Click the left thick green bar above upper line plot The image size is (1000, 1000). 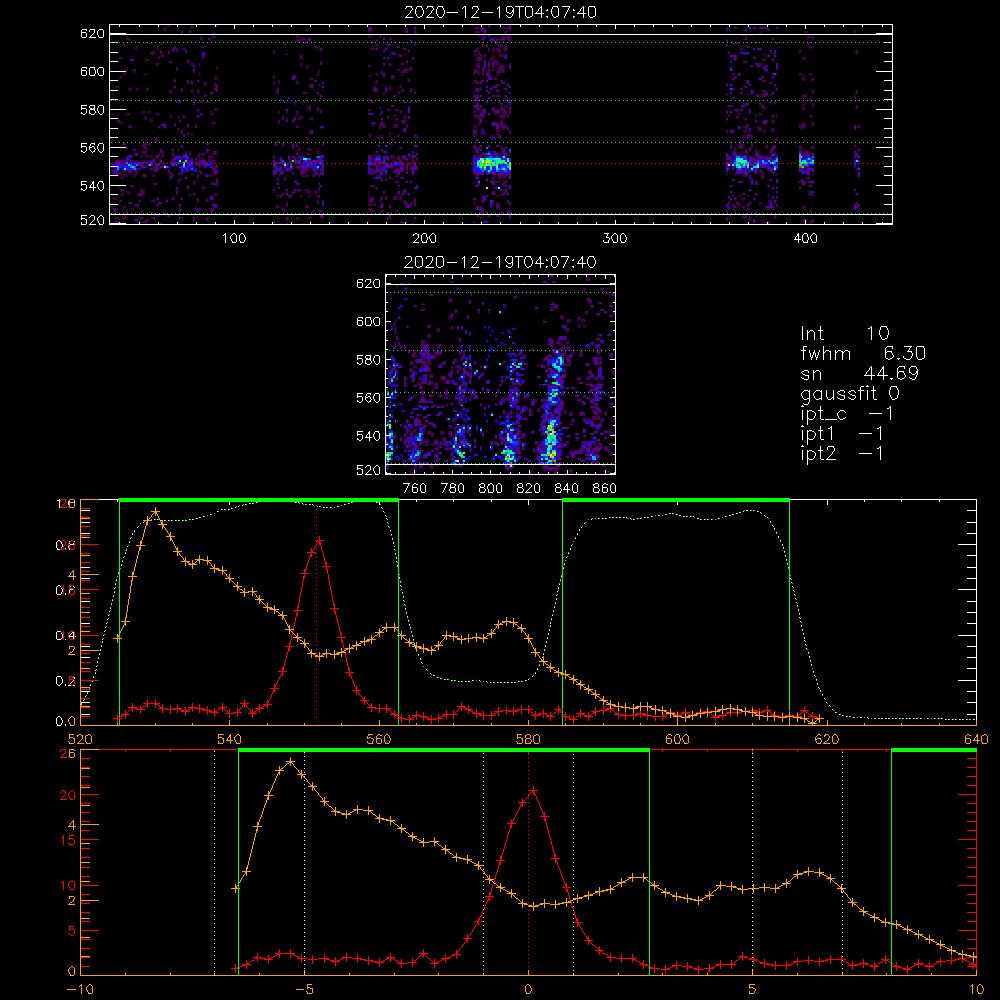(x=259, y=500)
